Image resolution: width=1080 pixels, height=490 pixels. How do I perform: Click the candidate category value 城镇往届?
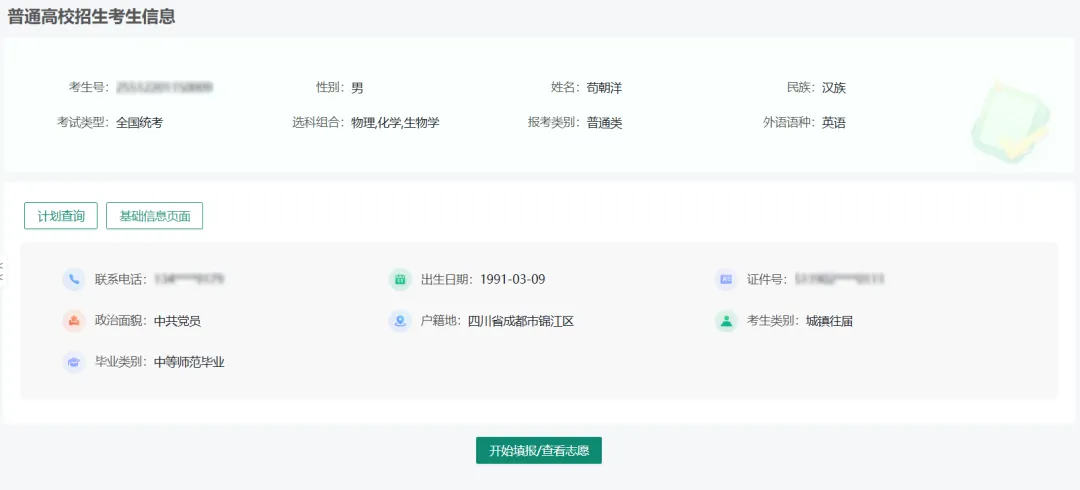click(x=829, y=321)
